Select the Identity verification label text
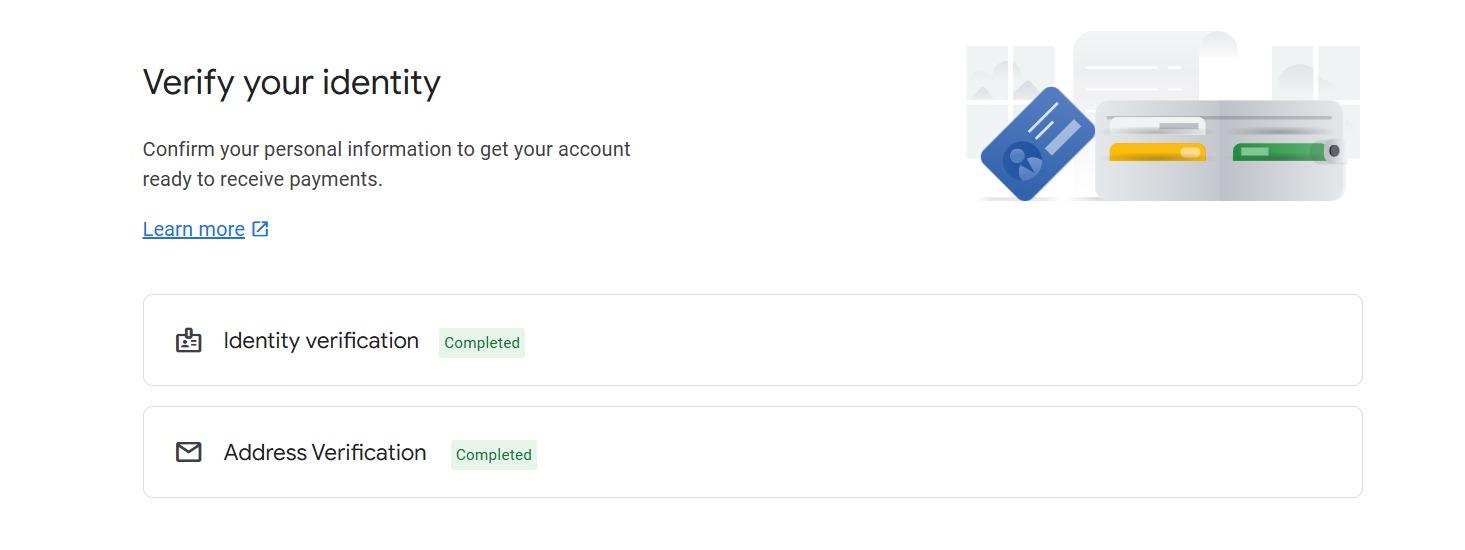This screenshot has width=1465, height=550. point(321,341)
